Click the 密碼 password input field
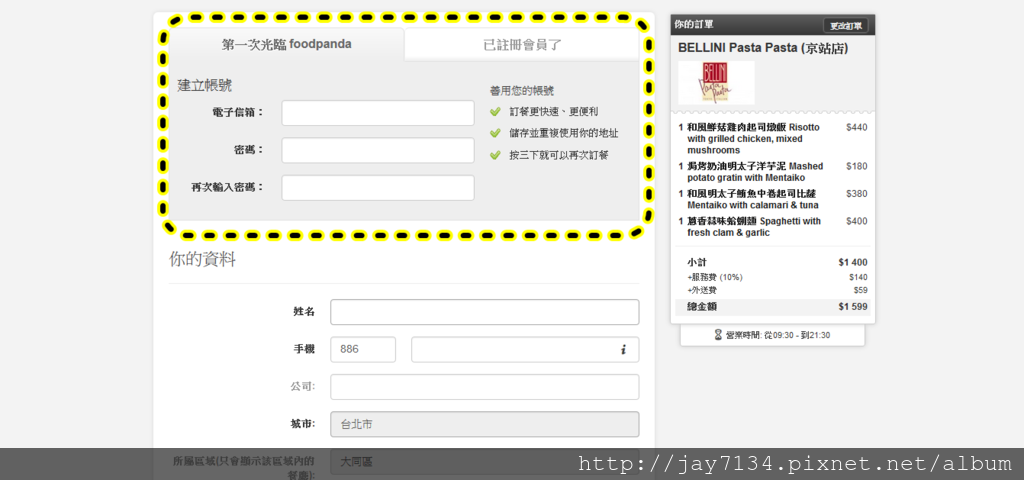 point(378,150)
